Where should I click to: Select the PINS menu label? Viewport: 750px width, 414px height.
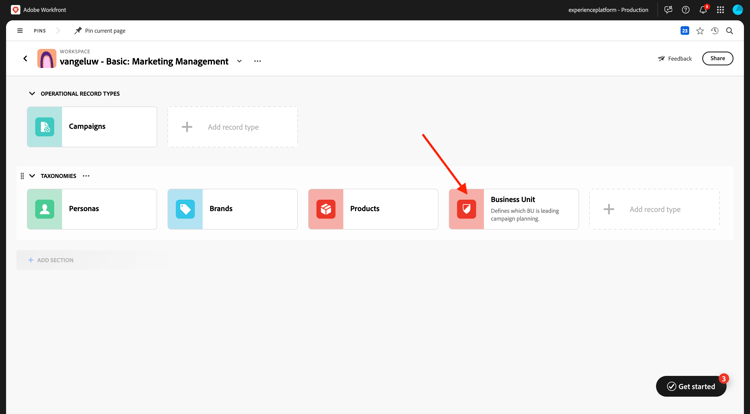40,31
